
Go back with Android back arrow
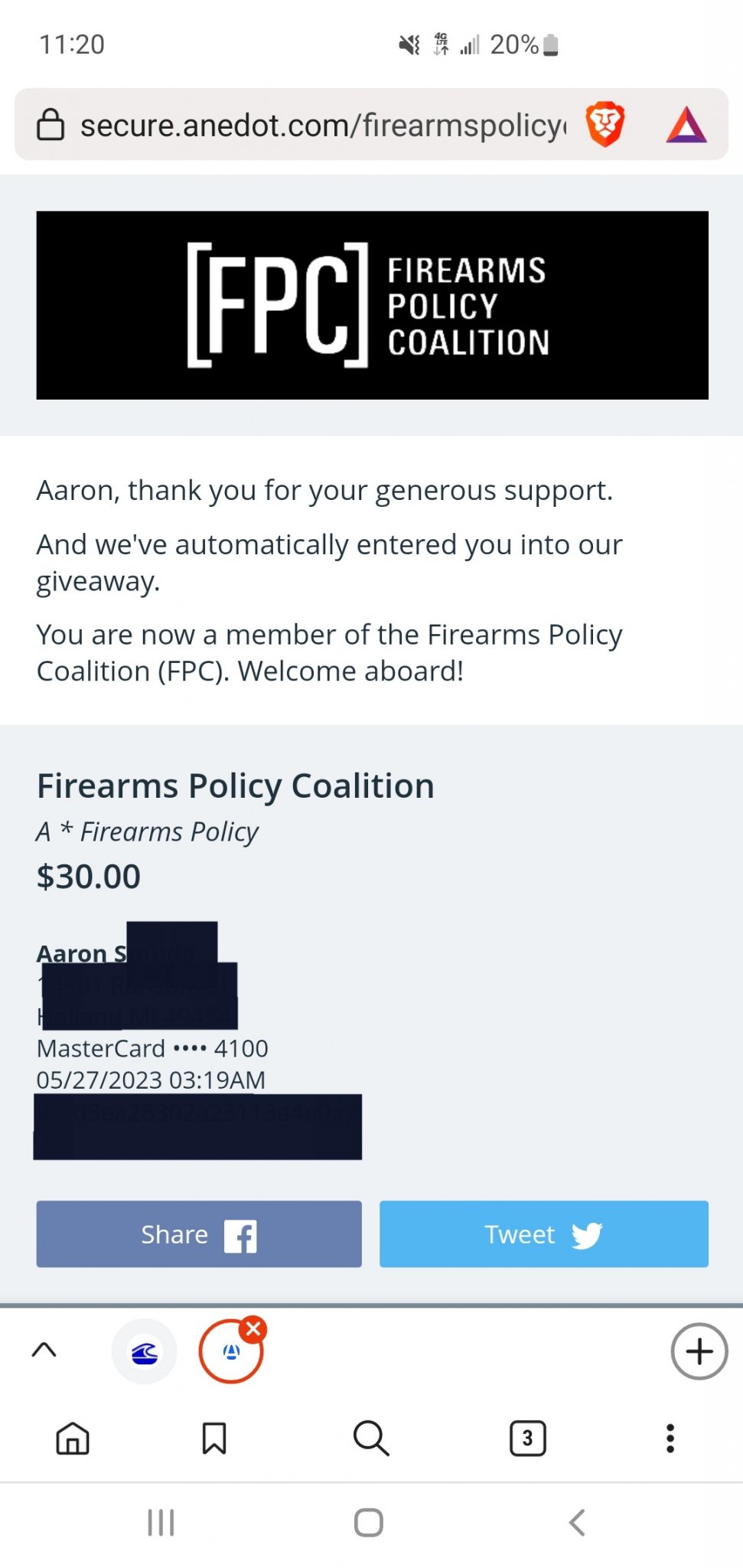pos(578,1523)
